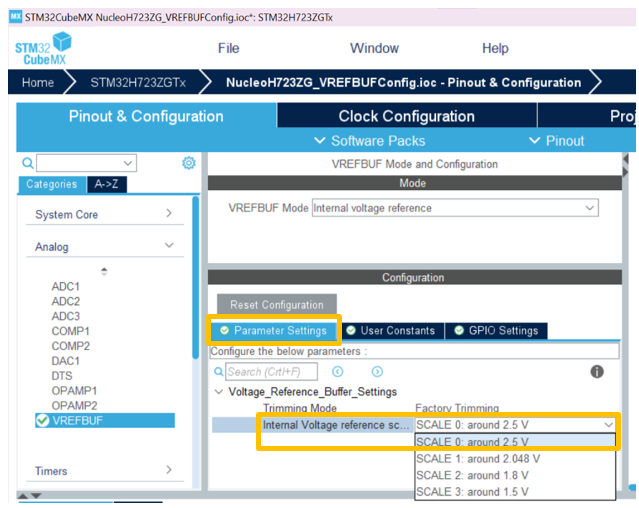Click the information icon in parameters

597,372
